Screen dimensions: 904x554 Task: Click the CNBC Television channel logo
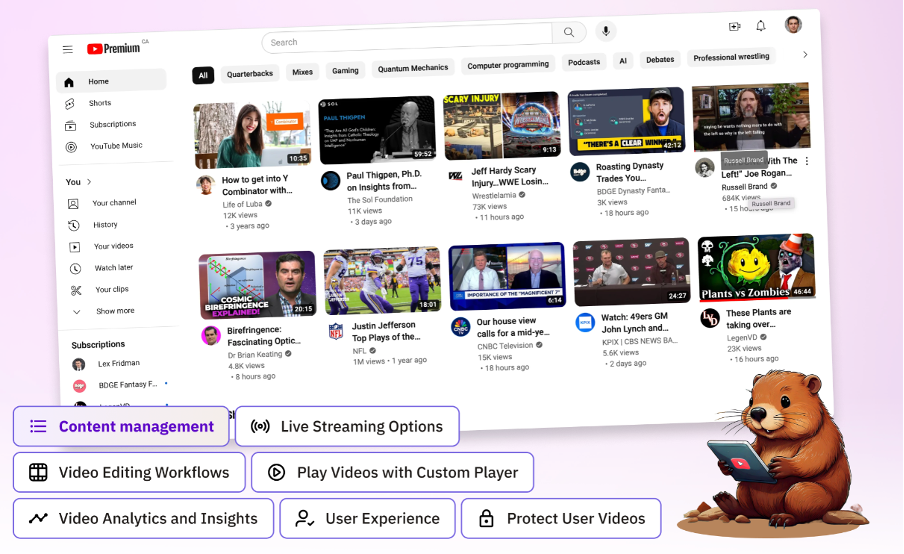(460, 327)
